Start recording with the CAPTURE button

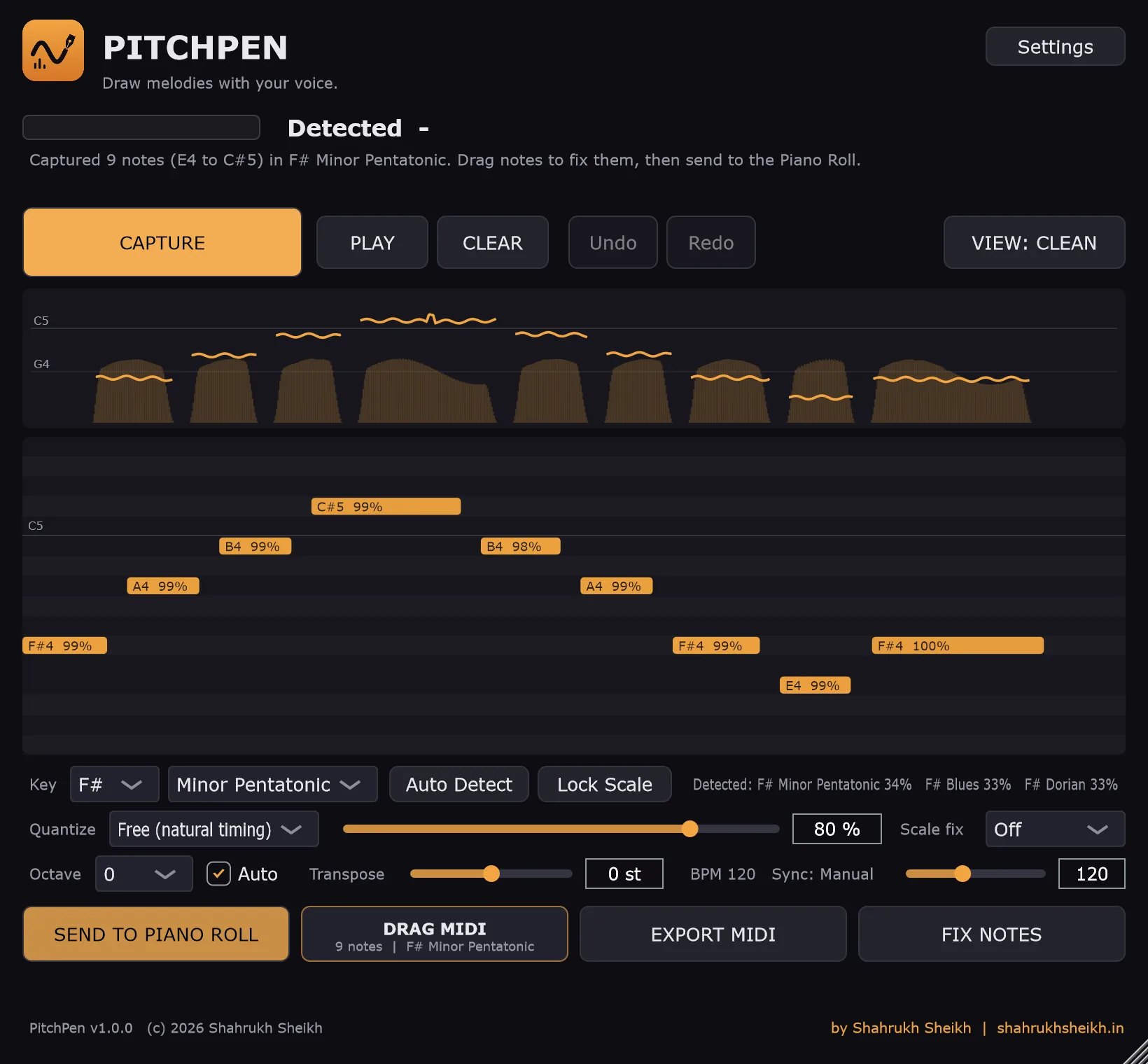click(x=162, y=242)
